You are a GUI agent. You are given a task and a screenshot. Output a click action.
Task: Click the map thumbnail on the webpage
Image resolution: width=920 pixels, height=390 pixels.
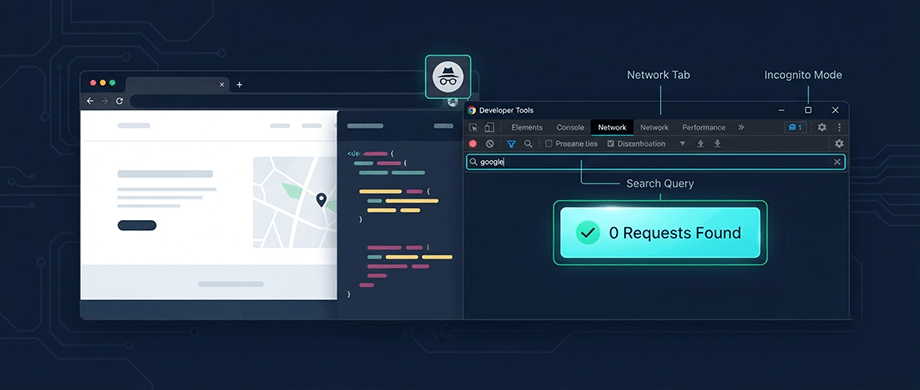tap(295, 202)
